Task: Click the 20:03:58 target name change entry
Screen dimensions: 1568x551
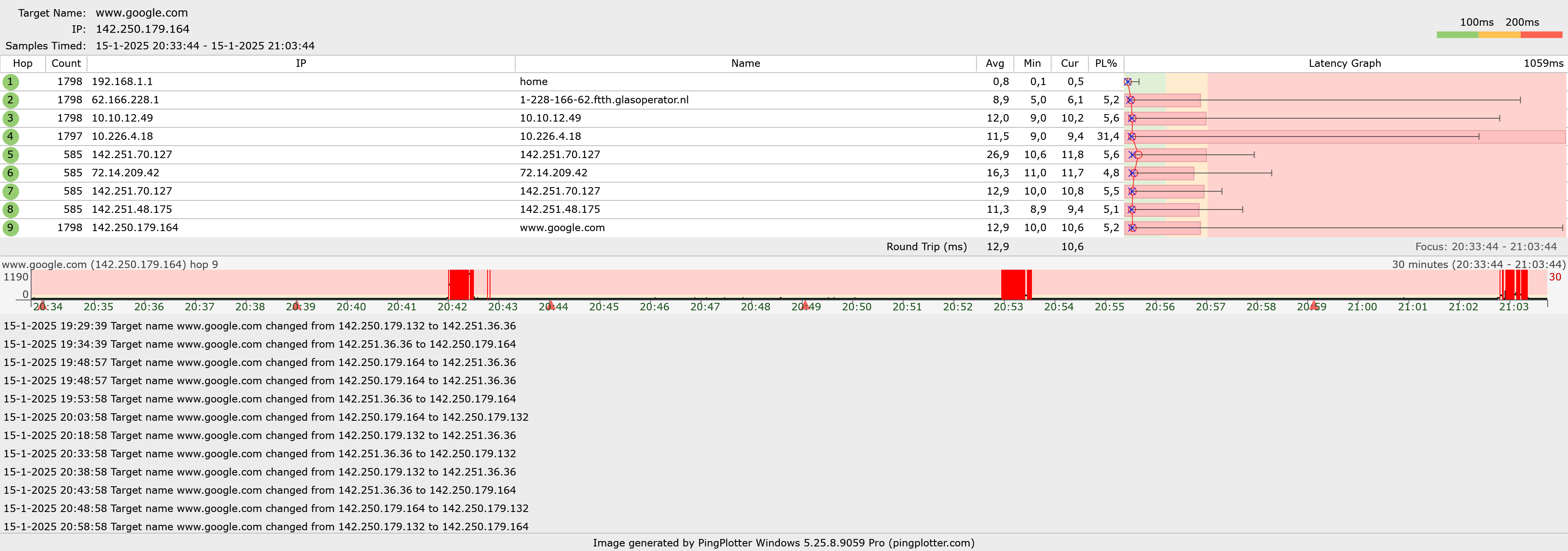Action: click(x=266, y=417)
